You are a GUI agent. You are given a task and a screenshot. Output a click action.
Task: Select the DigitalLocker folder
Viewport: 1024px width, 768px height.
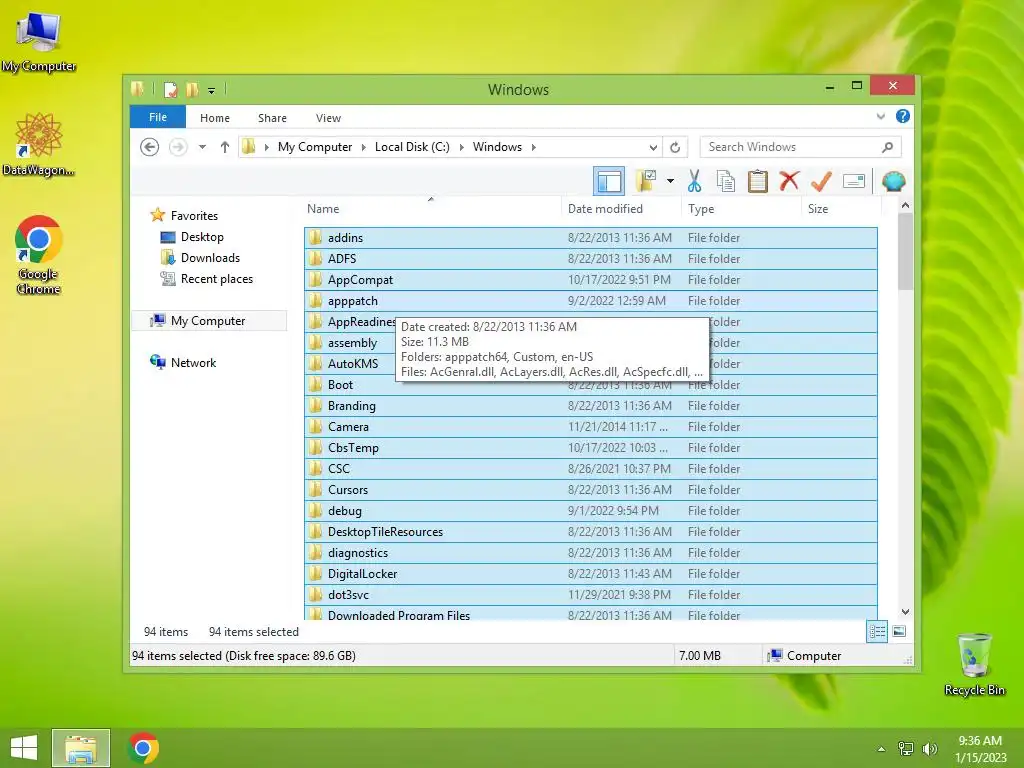click(590, 573)
